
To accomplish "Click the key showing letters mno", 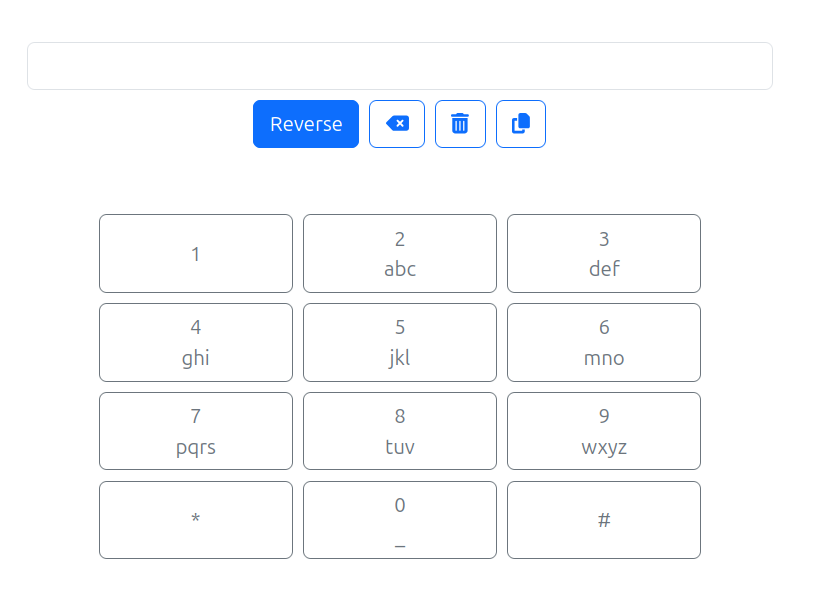I will (x=604, y=342).
